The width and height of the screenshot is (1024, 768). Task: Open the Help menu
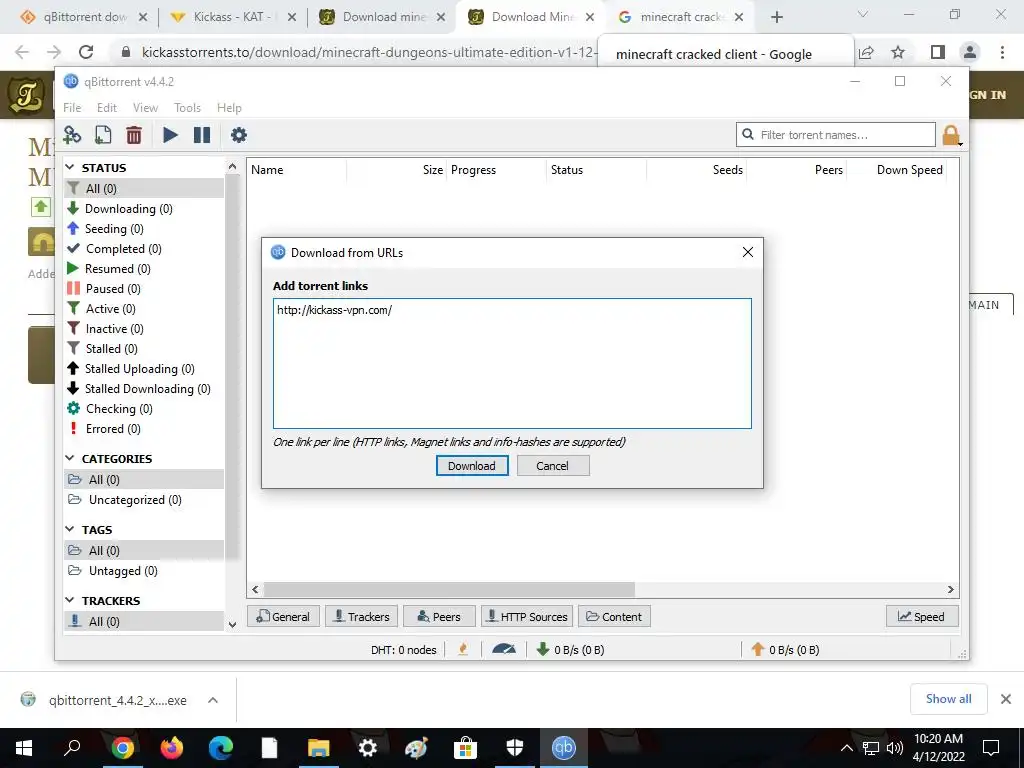click(x=229, y=108)
